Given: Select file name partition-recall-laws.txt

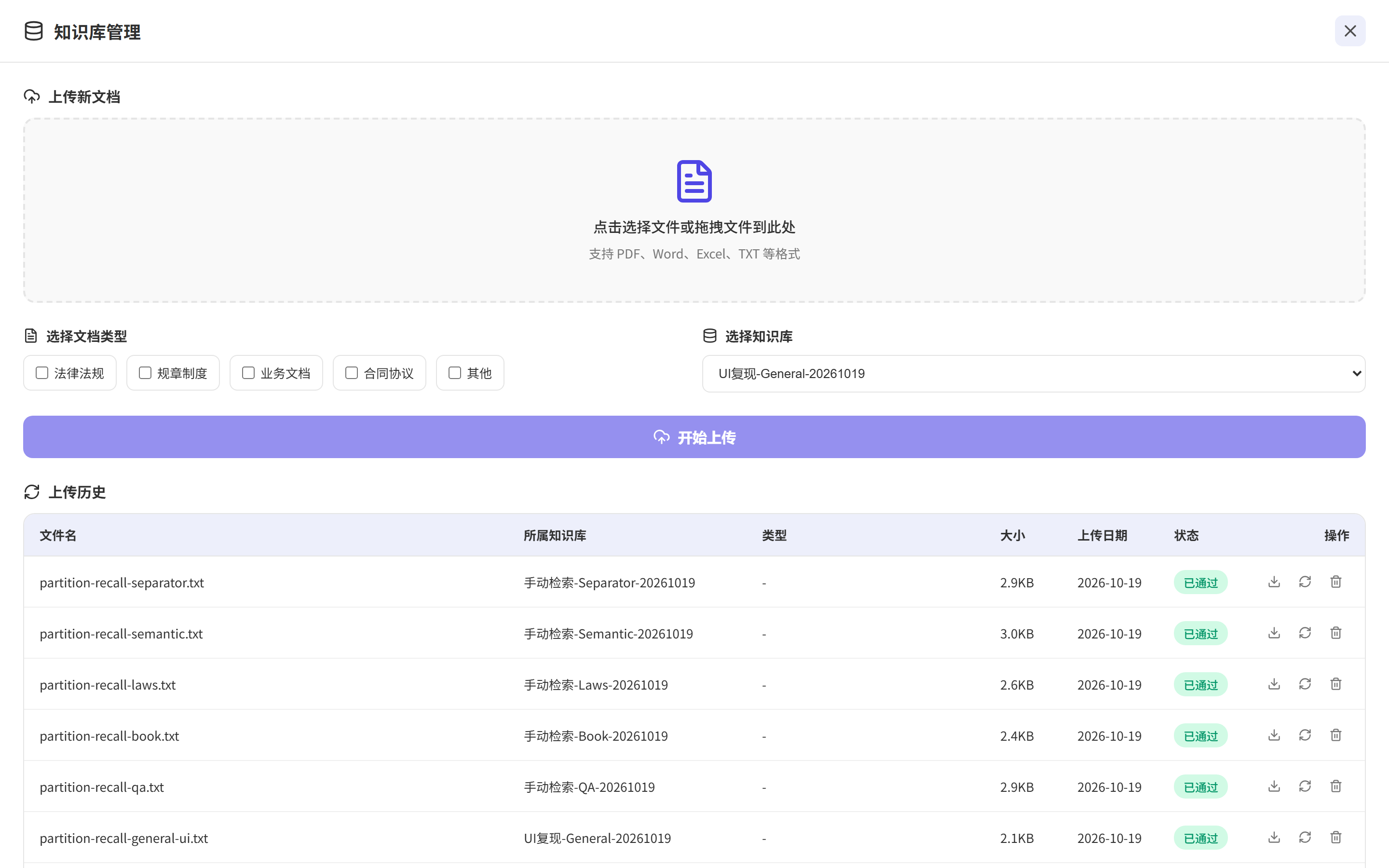Looking at the screenshot, I should tap(108, 685).
